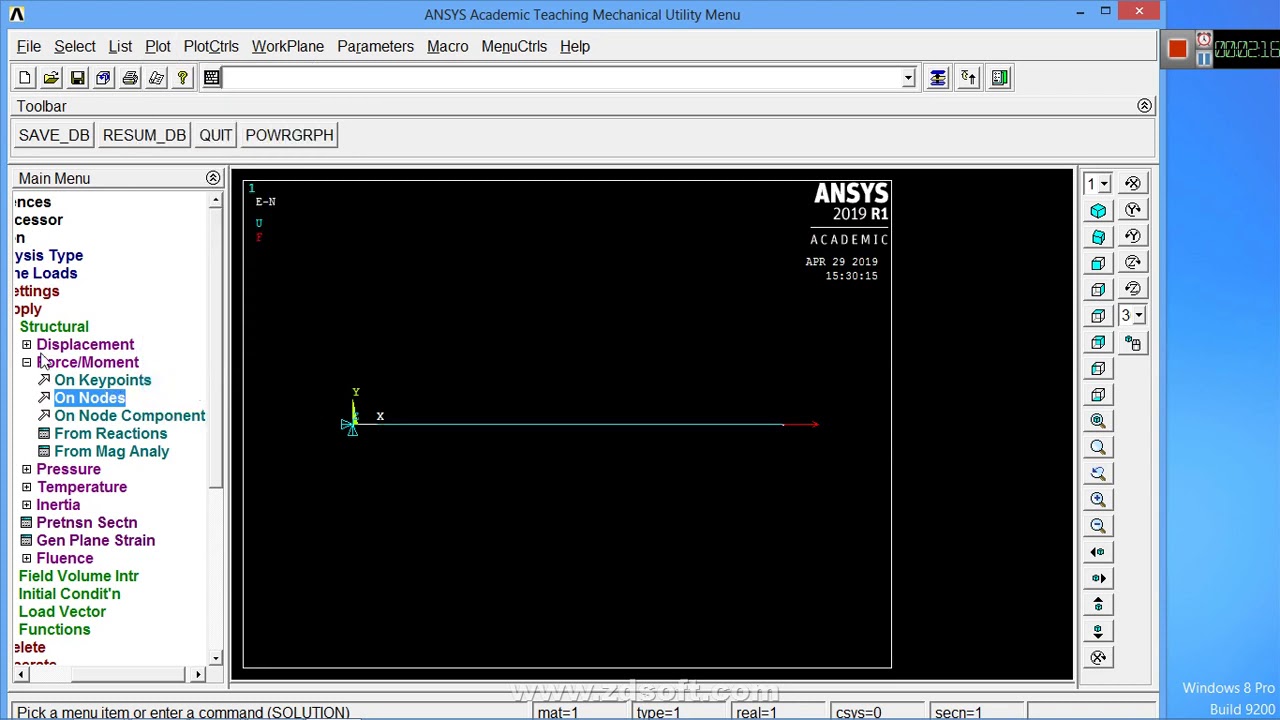The width and height of the screenshot is (1280, 720).
Task: Click the Save floppy disk icon
Action: [77, 78]
